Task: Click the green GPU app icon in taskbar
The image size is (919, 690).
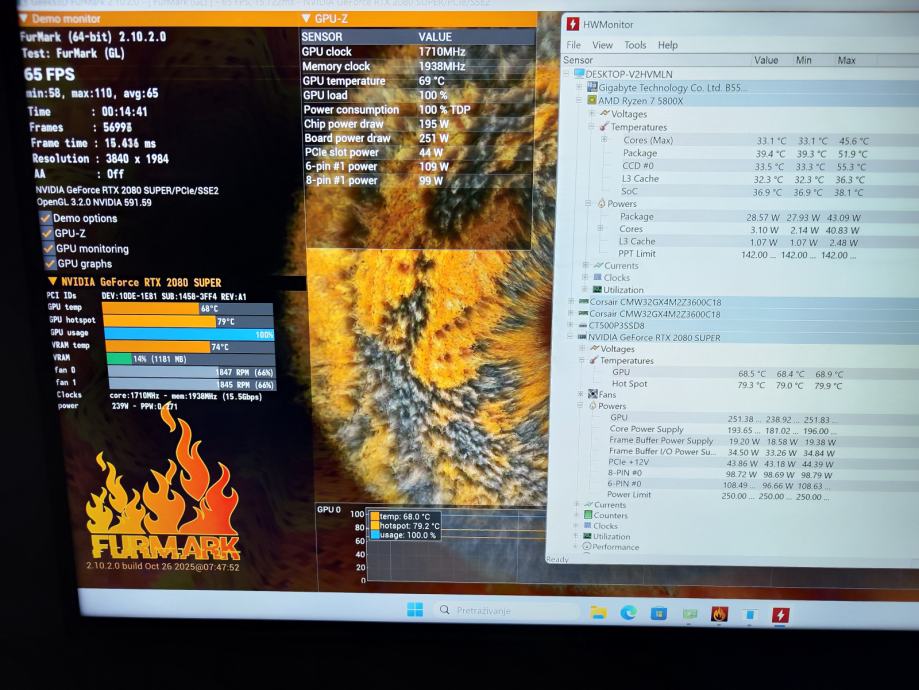Action: point(690,614)
